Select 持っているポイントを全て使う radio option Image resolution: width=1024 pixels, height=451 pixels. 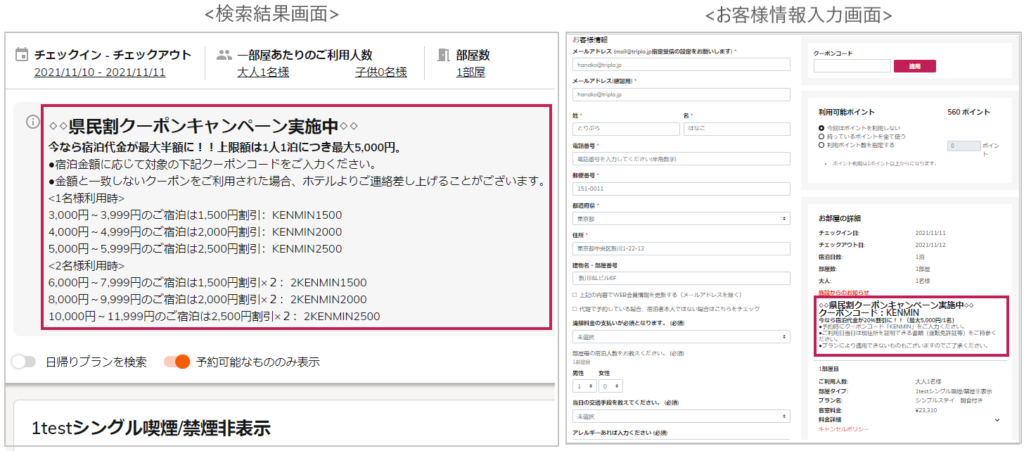click(822, 137)
